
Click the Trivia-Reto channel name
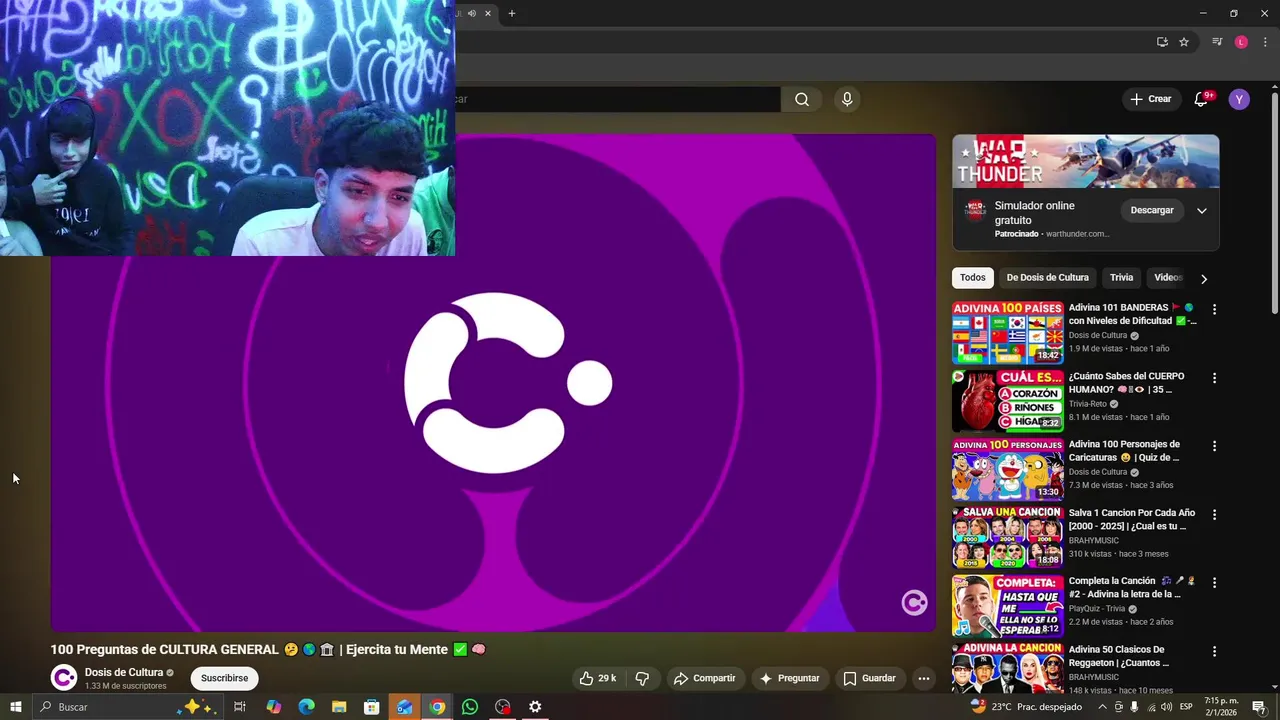1087,404
